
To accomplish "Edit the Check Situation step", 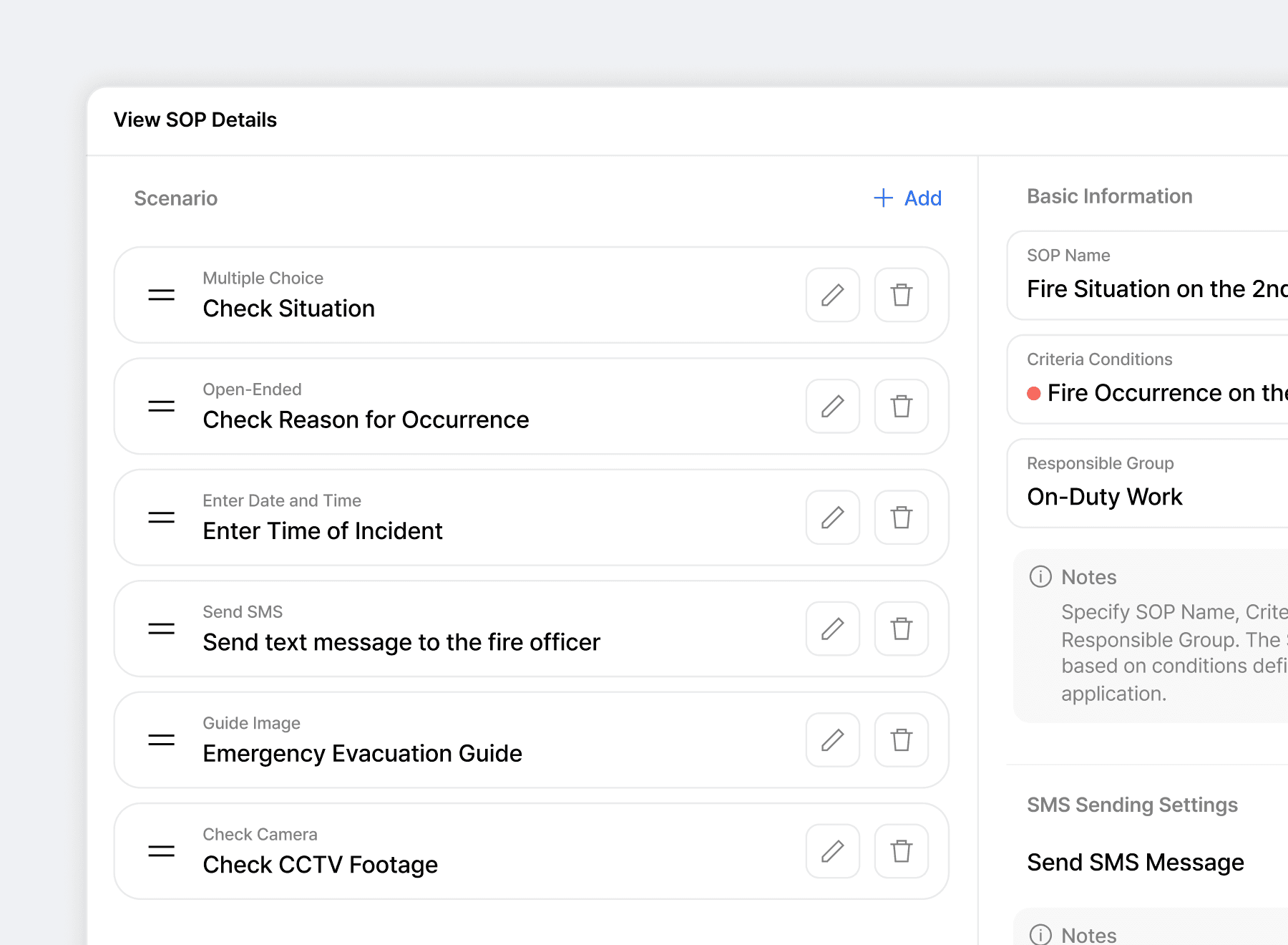I will click(x=832, y=295).
